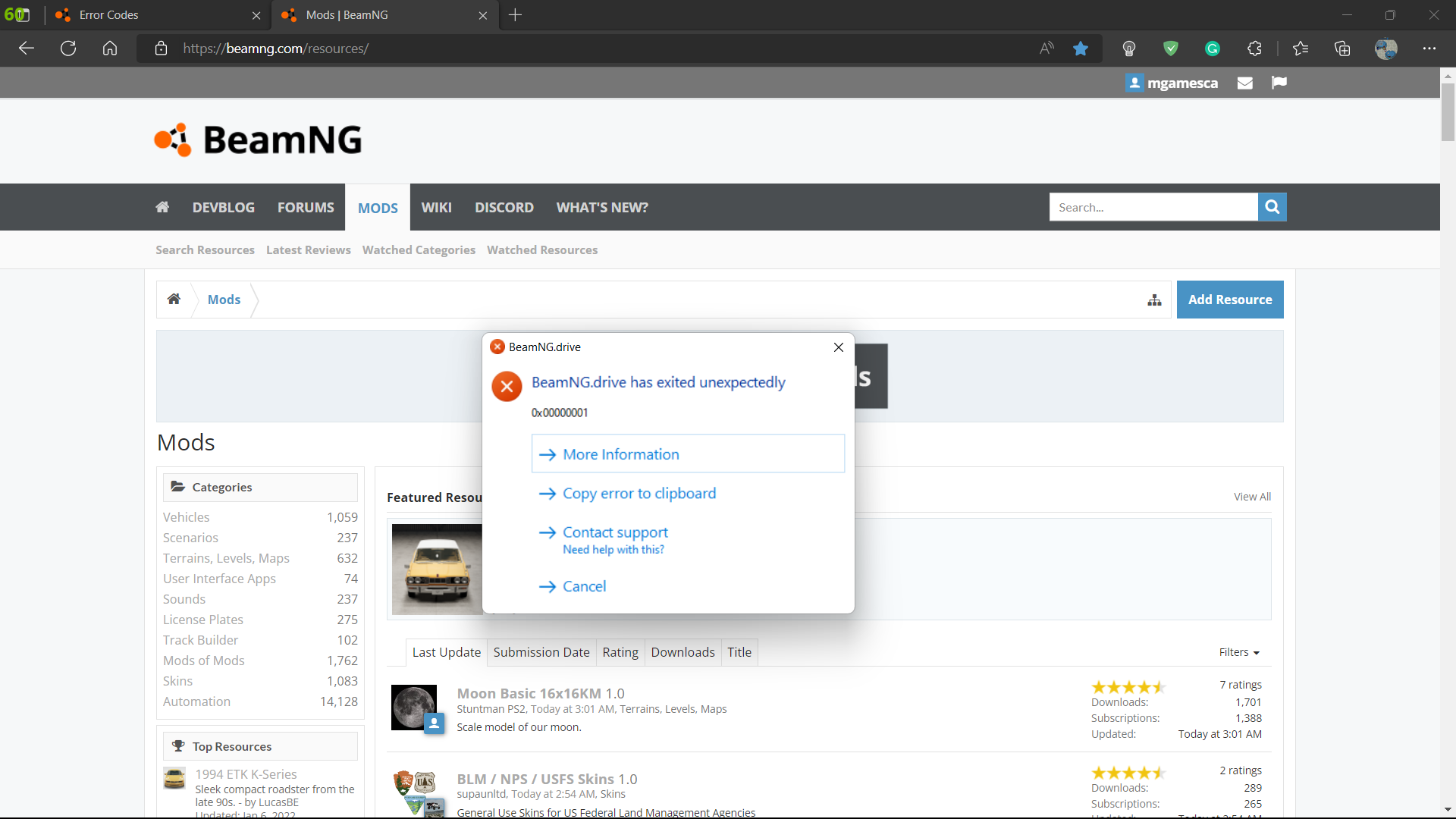Open browser extensions puzzle icon

(x=1254, y=49)
